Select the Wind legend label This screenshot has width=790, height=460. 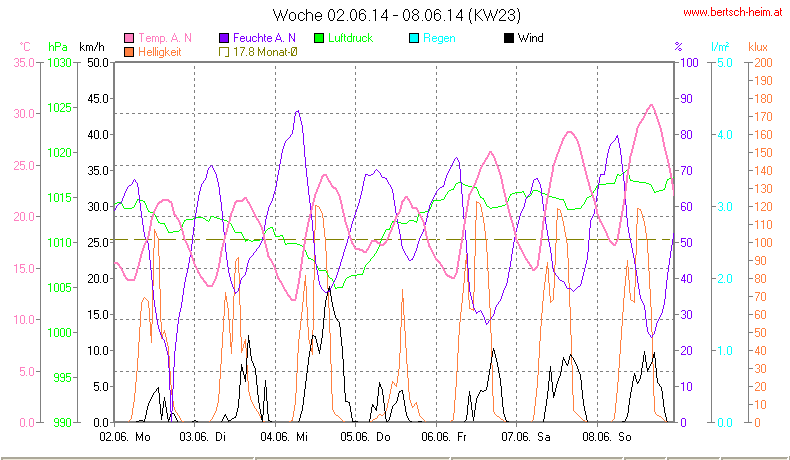click(531, 38)
